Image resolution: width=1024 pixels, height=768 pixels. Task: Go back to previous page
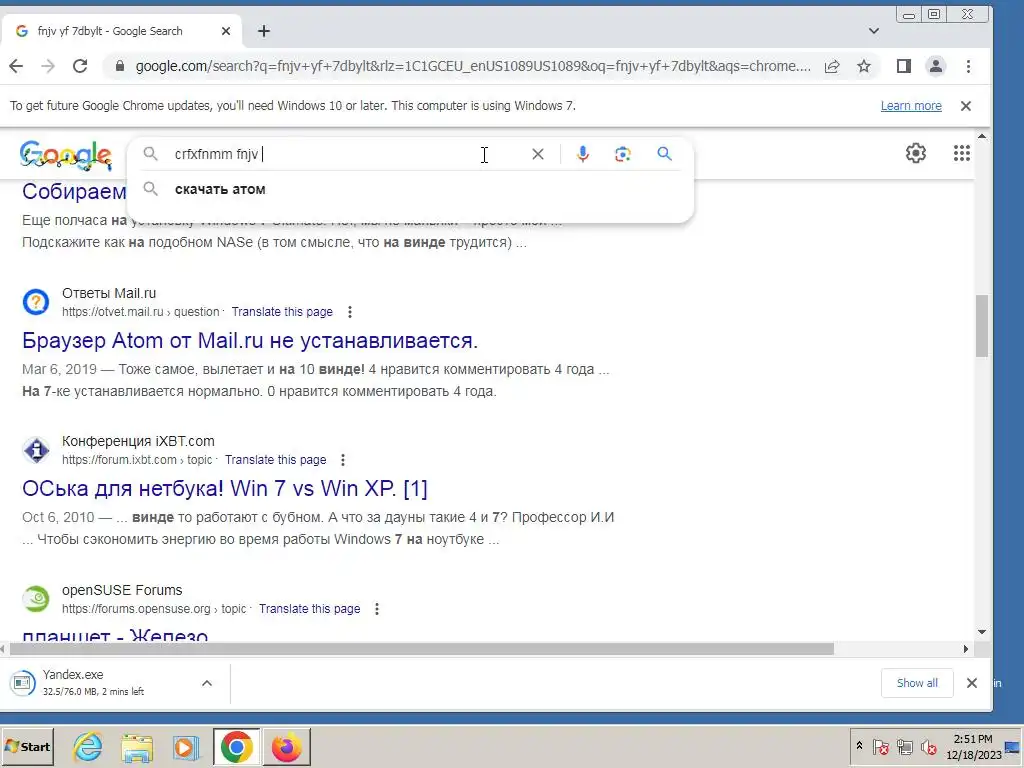point(16,66)
